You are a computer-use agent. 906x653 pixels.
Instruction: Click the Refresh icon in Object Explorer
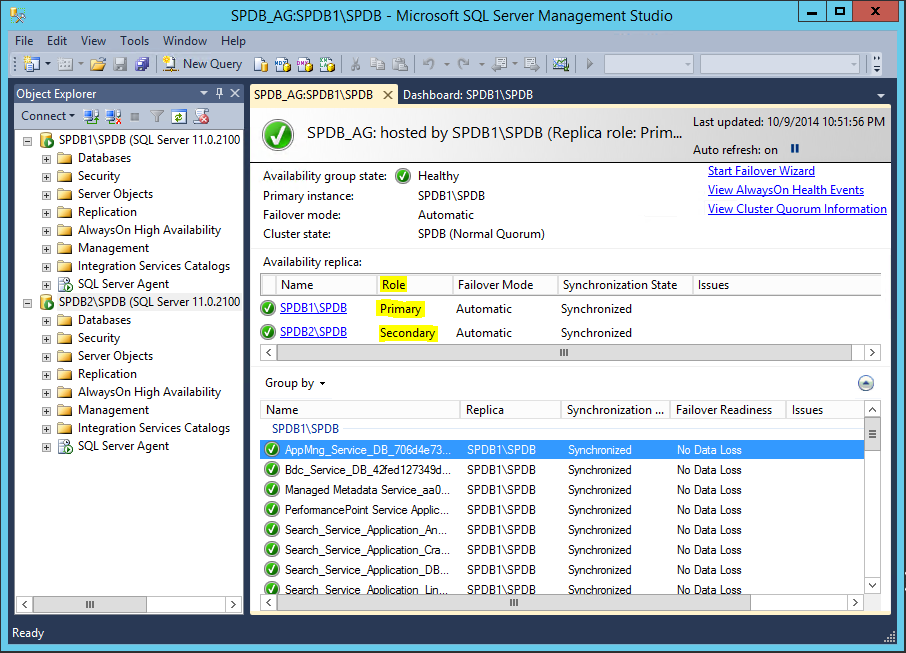(179, 117)
